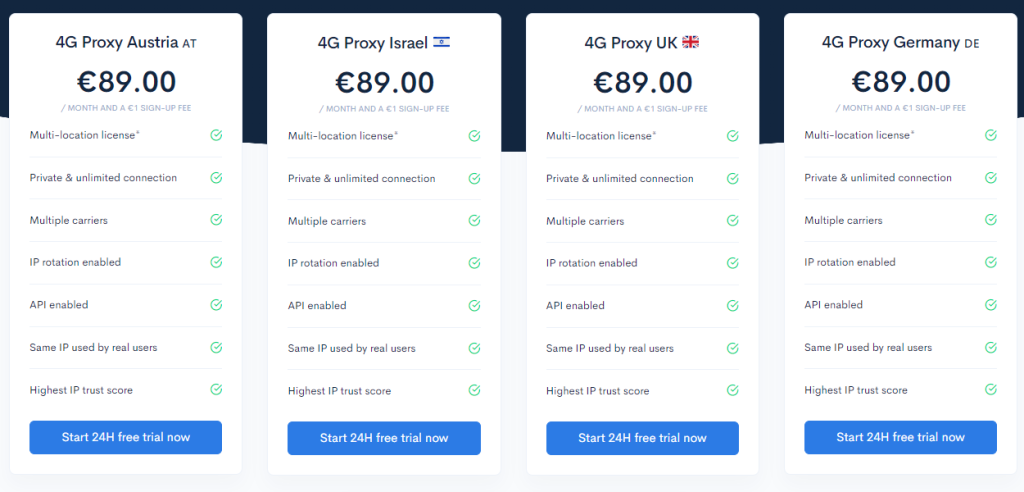Click Austria Highest IP trust score checkmark
This screenshot has width=1024, height=492.
tap(216, 390)
